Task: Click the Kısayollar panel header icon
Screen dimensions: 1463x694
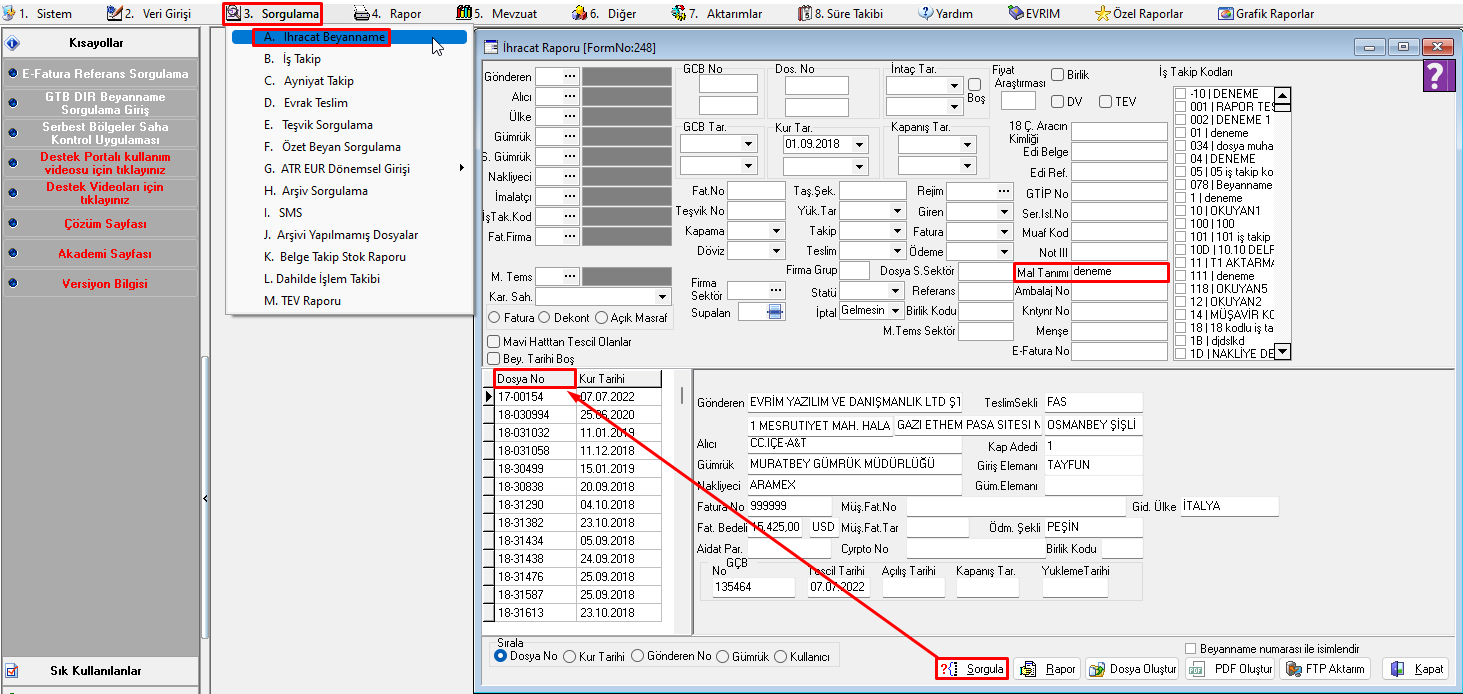Action: [x=14, y=44]
